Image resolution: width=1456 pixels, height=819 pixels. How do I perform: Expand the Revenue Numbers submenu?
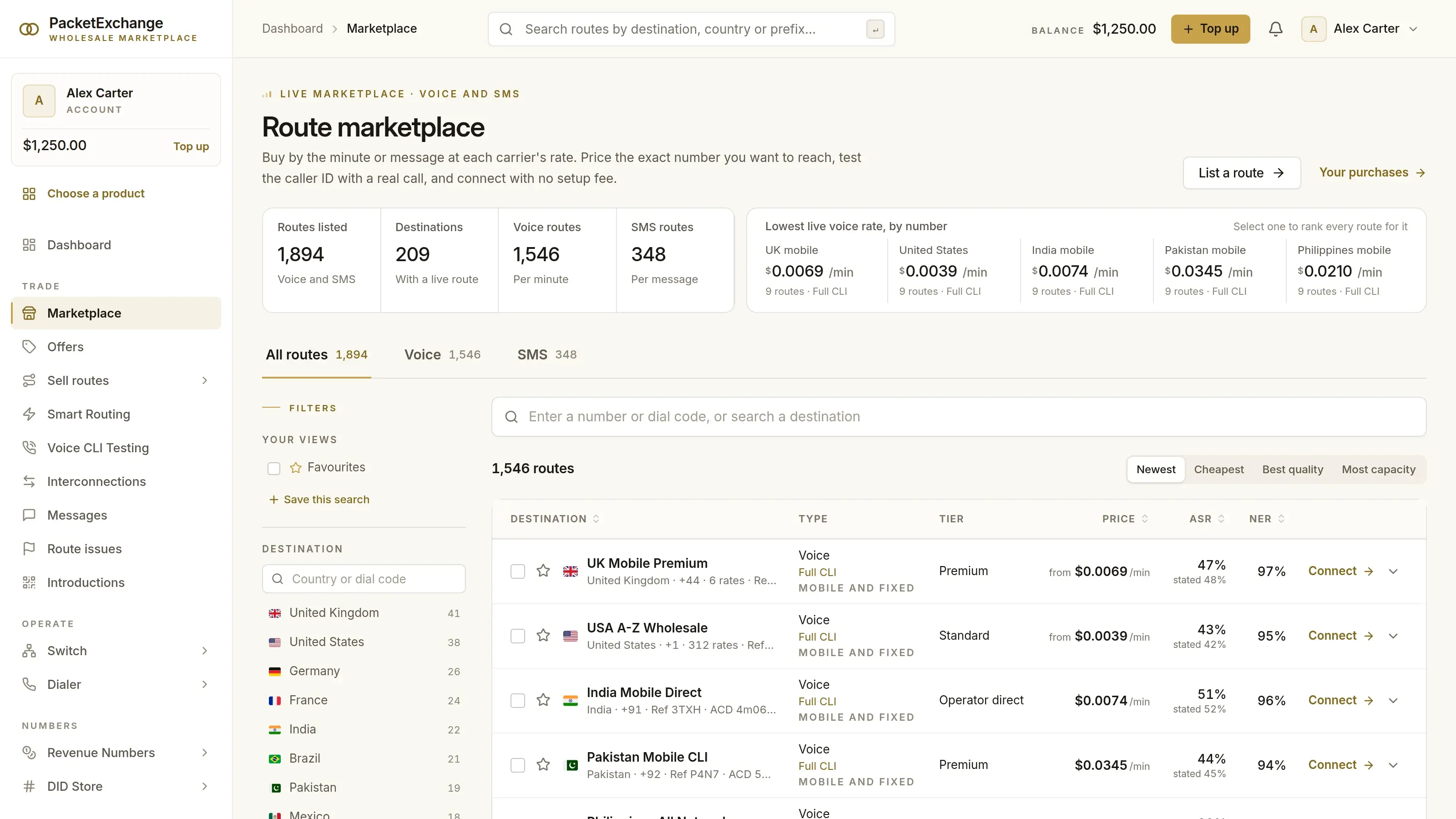tap(205, 752)
